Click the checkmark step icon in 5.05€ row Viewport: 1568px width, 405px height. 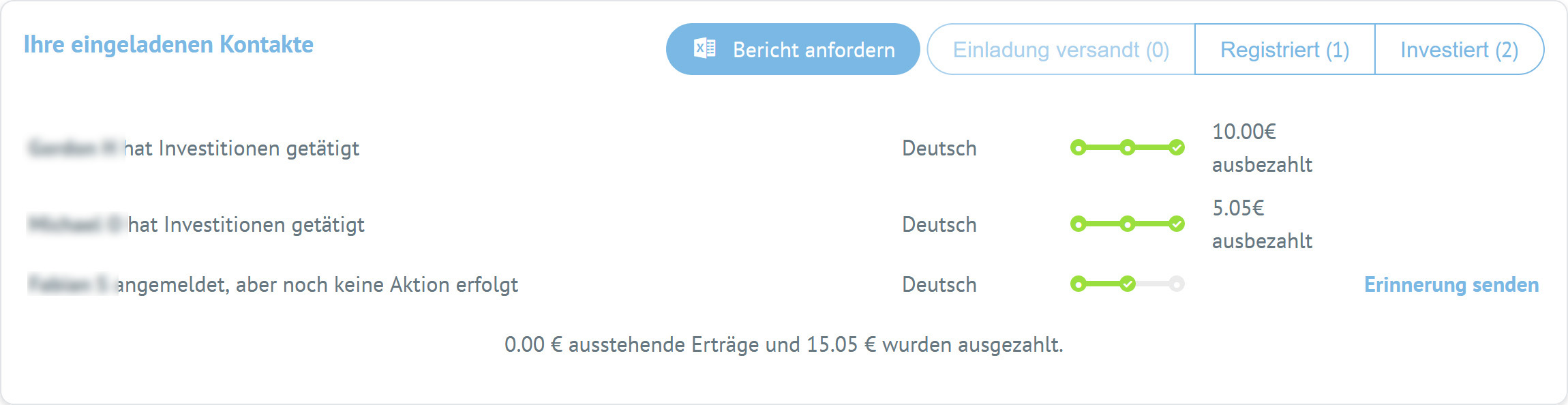1177,224
